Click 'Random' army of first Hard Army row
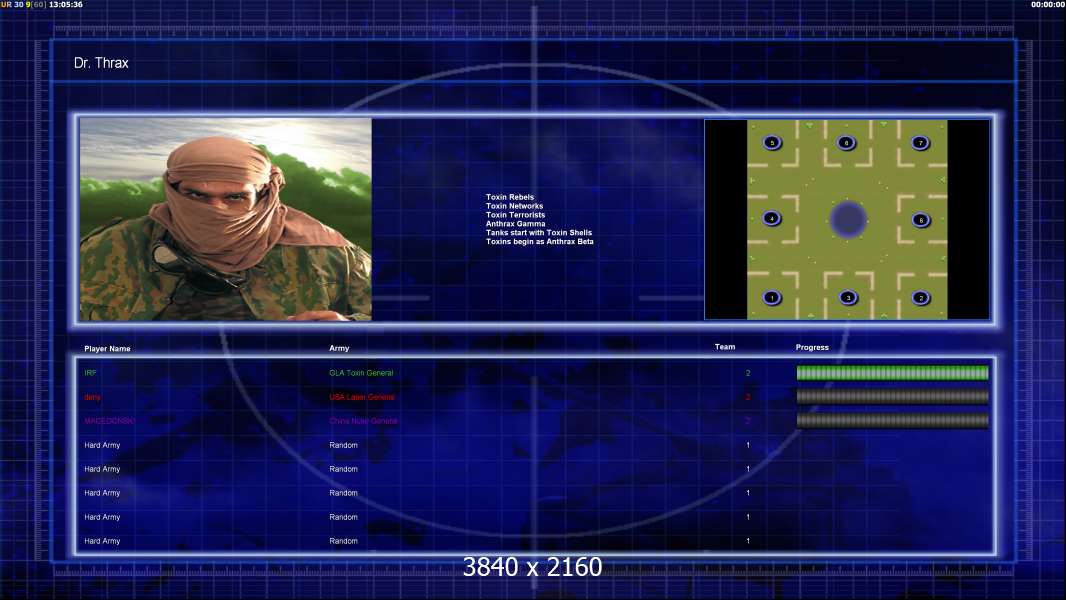Viewport: 1066px width, 600px height. point(343,445)
